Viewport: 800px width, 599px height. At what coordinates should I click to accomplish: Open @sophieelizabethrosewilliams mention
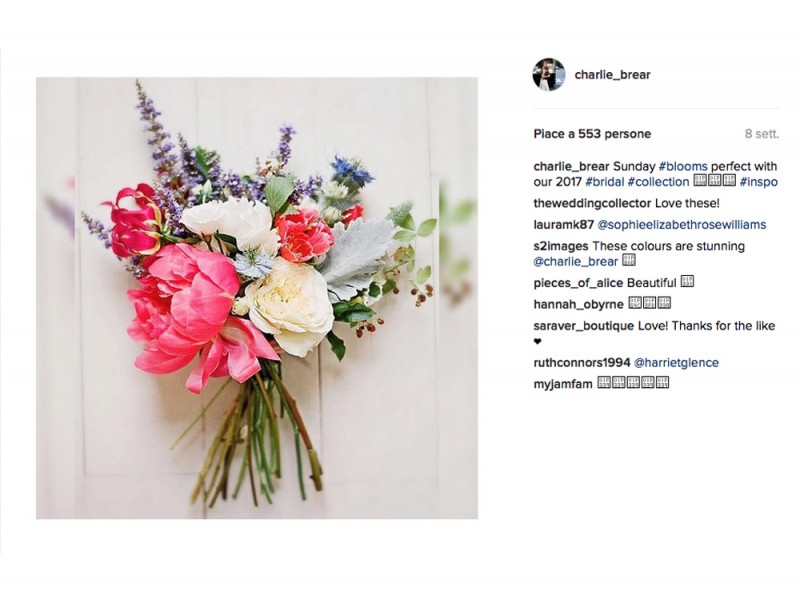682,224
